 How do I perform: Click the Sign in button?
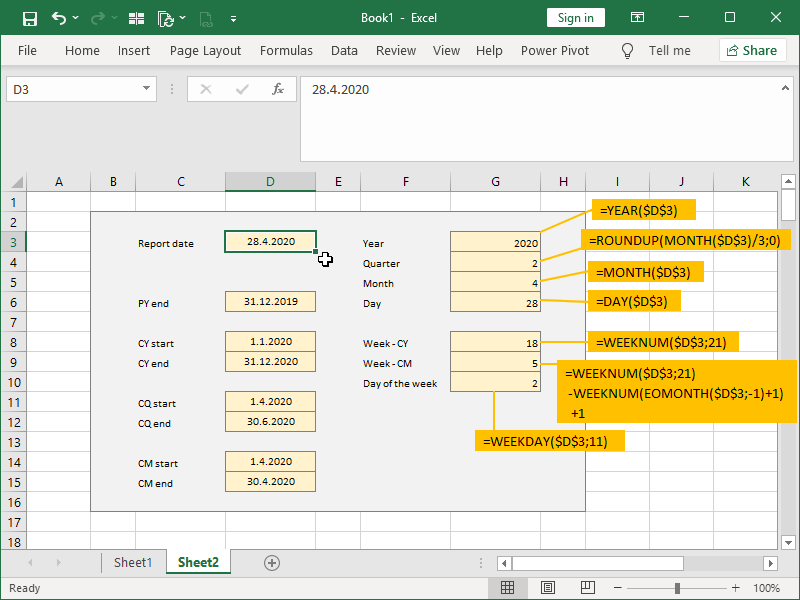(x=576, y=18)
